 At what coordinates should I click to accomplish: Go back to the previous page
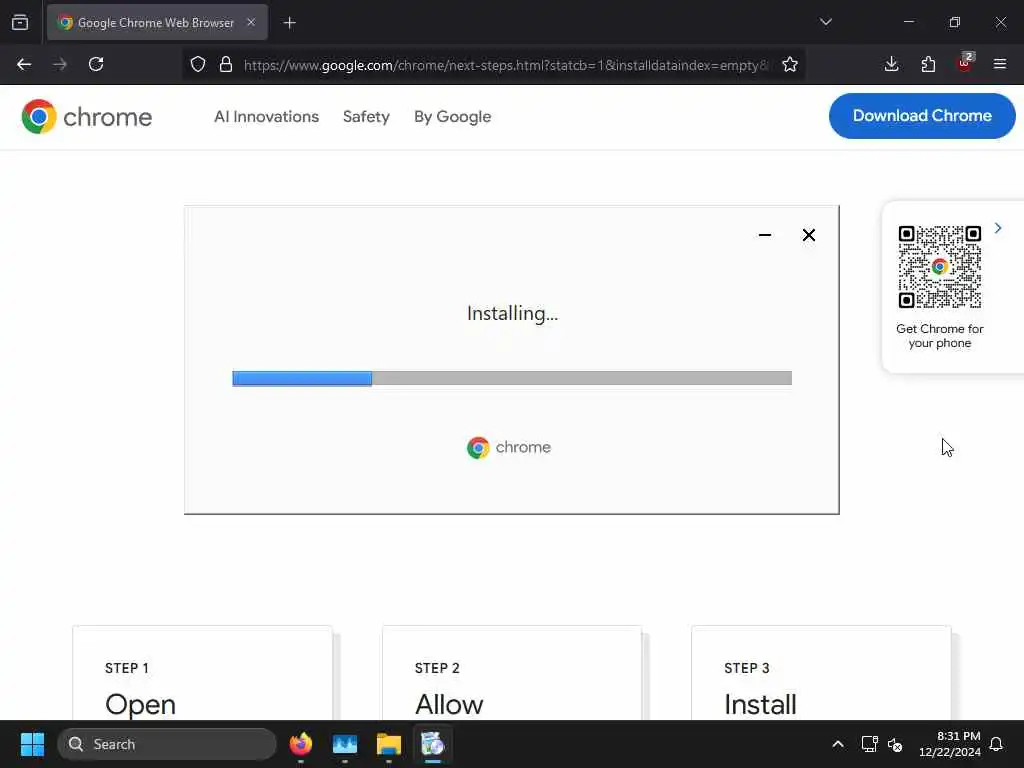24,64
